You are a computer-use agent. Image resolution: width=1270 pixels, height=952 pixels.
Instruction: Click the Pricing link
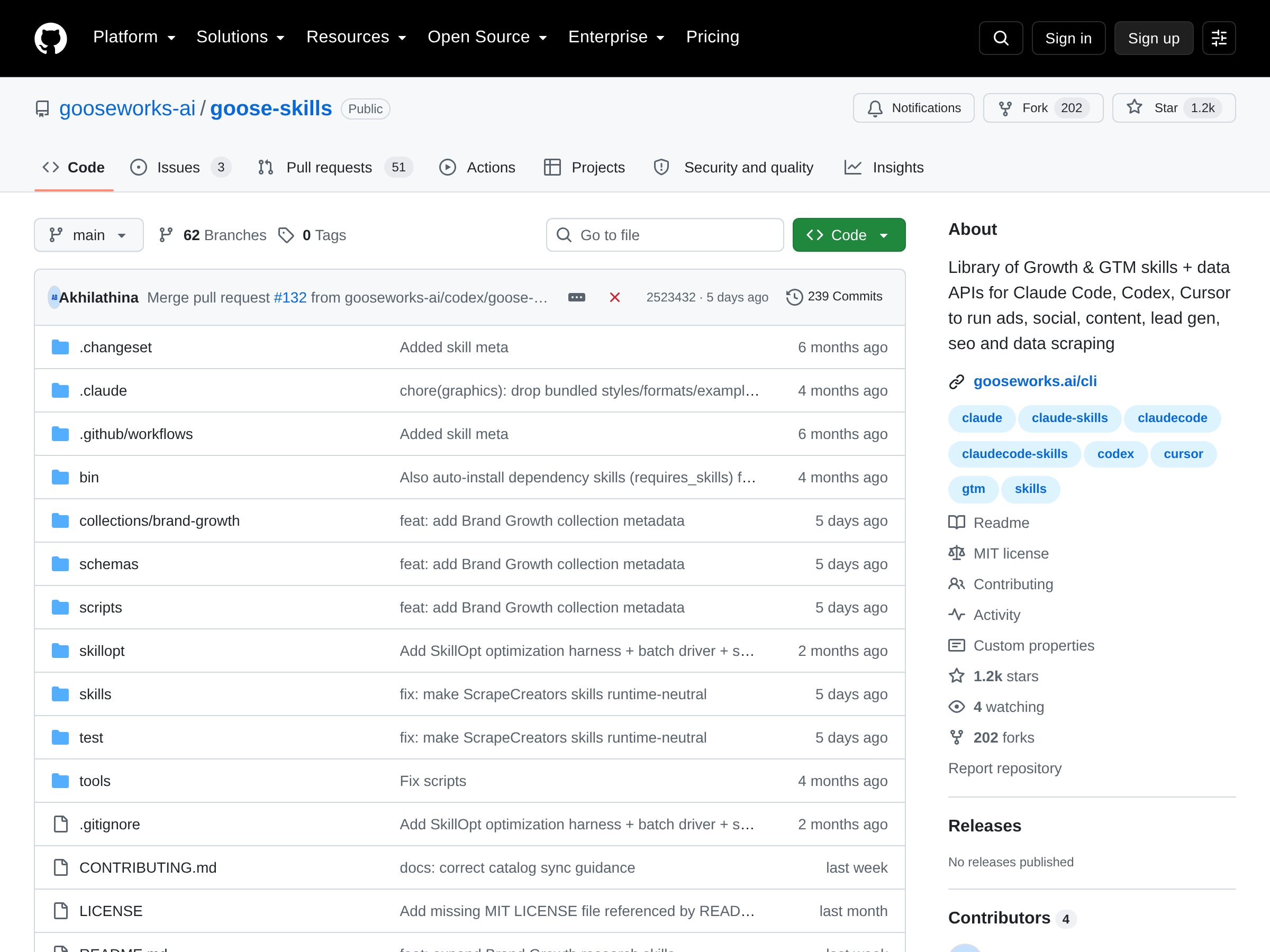(x=712, y=38)
